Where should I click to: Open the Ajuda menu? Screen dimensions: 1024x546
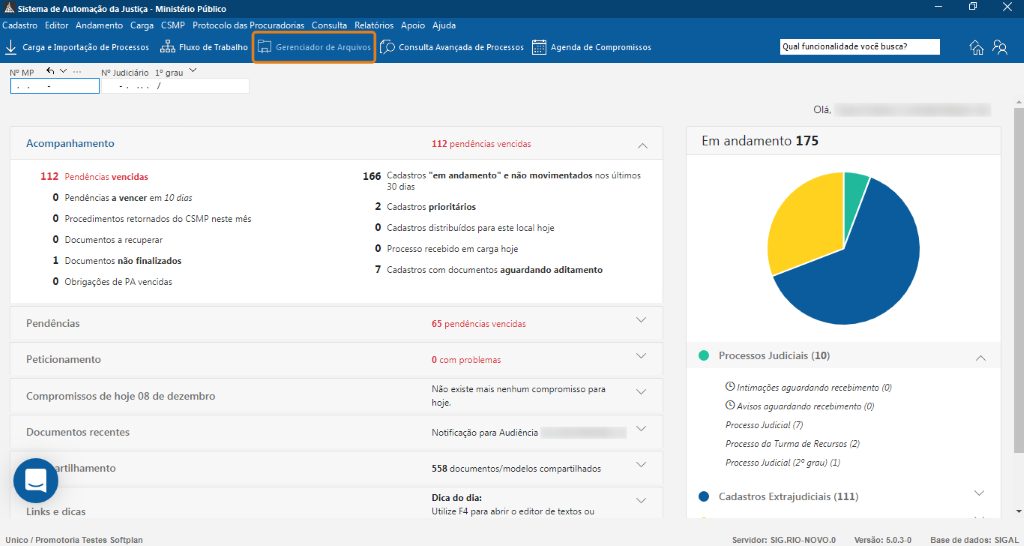coord(444,25)
